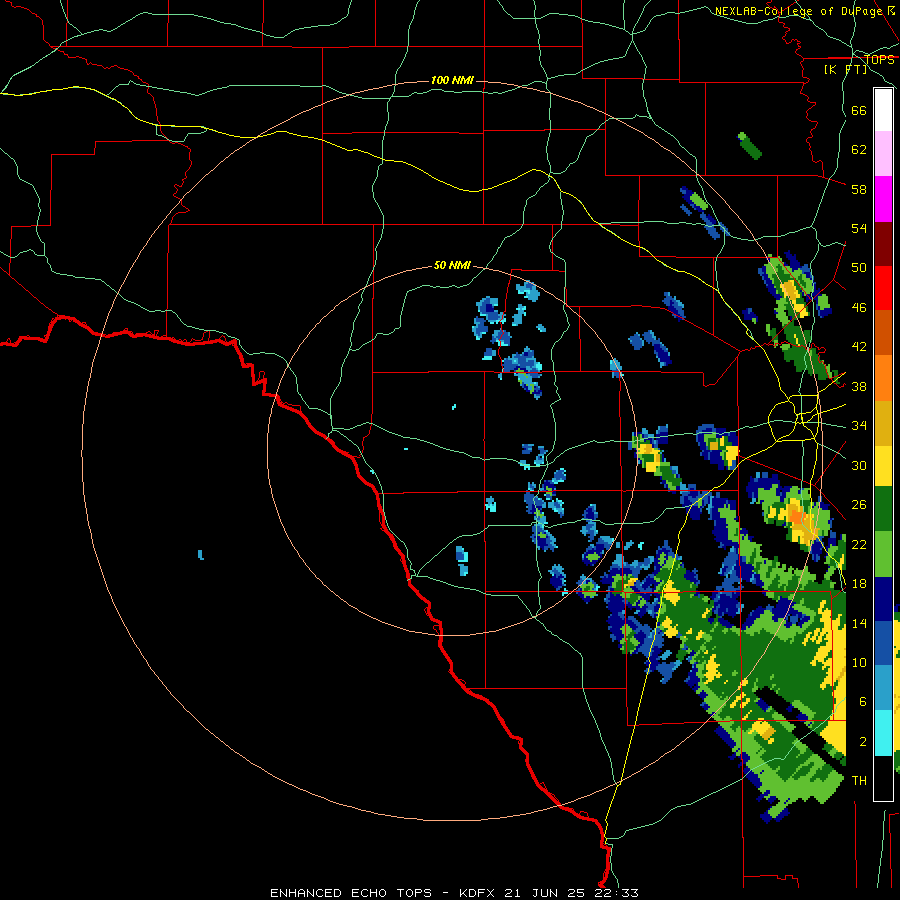Viewport: 900px width, 900px height.
Task: Click the bright red legend swatch
Action: click(x=883, y=288)
